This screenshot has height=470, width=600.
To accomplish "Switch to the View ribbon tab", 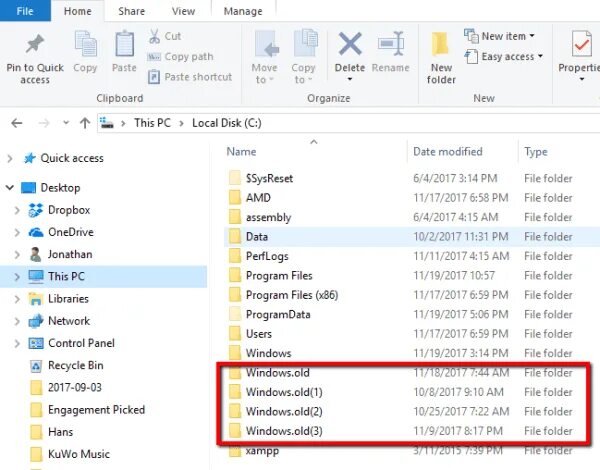I will 183,11.
